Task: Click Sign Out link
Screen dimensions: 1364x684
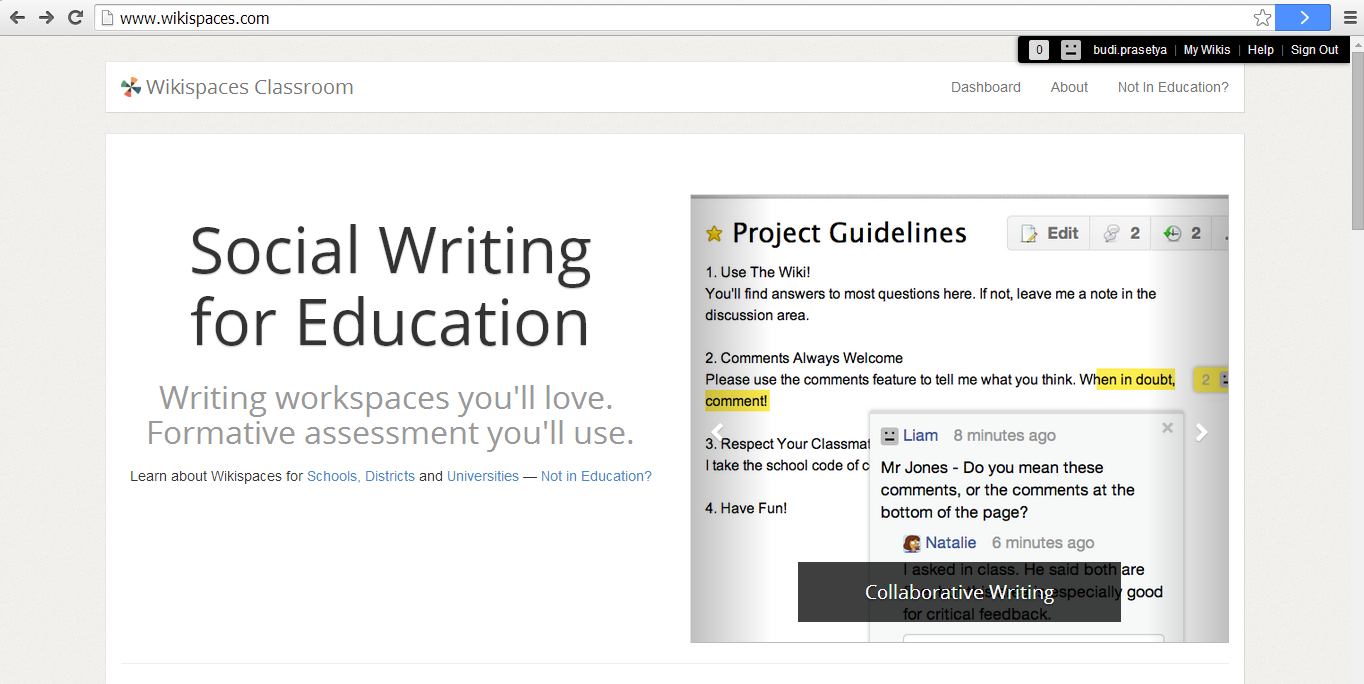Action: coord(1314,50)
